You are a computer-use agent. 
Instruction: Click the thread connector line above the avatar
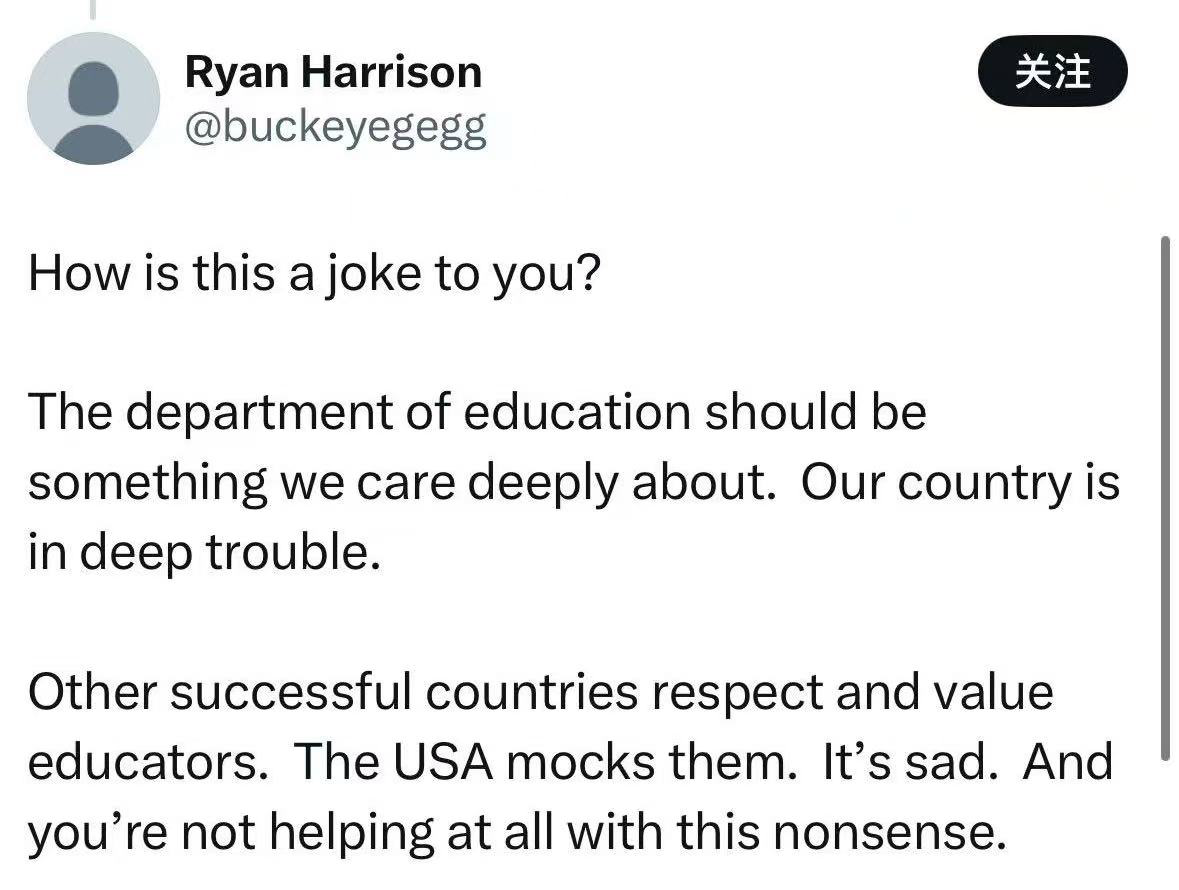[x=93, y=10]
